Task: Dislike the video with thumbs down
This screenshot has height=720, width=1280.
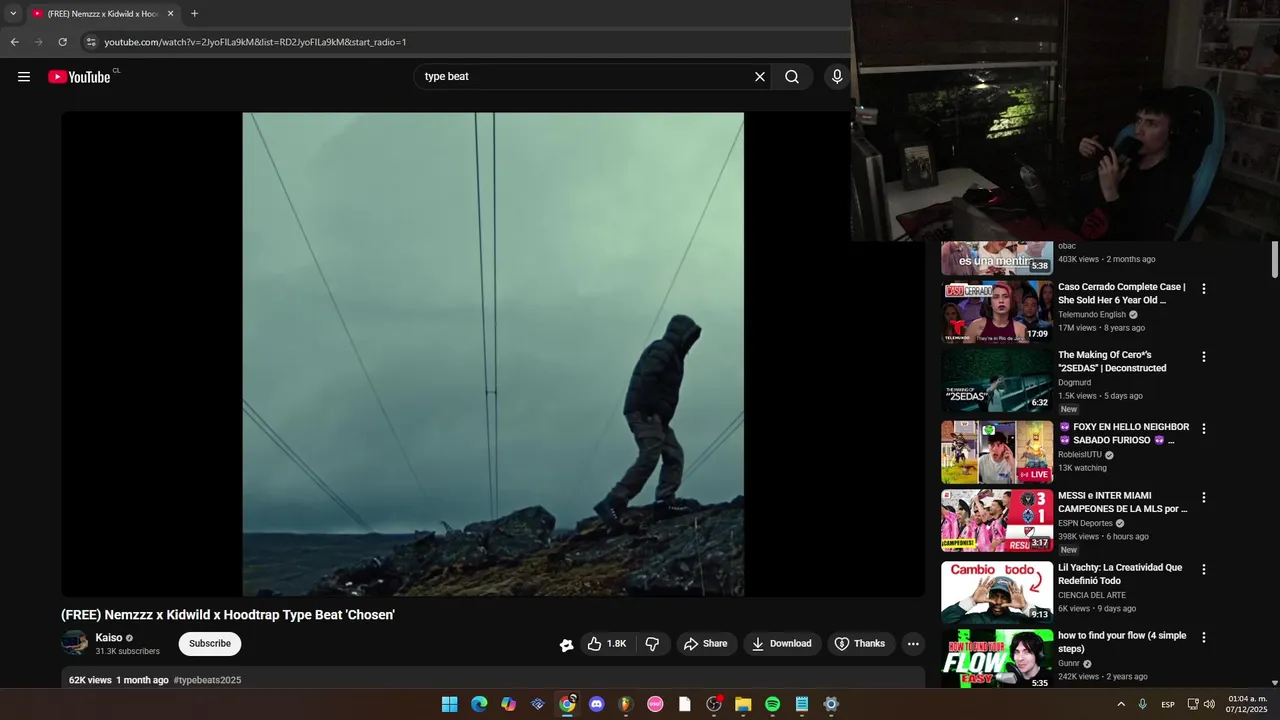Action: pos(652,644)
